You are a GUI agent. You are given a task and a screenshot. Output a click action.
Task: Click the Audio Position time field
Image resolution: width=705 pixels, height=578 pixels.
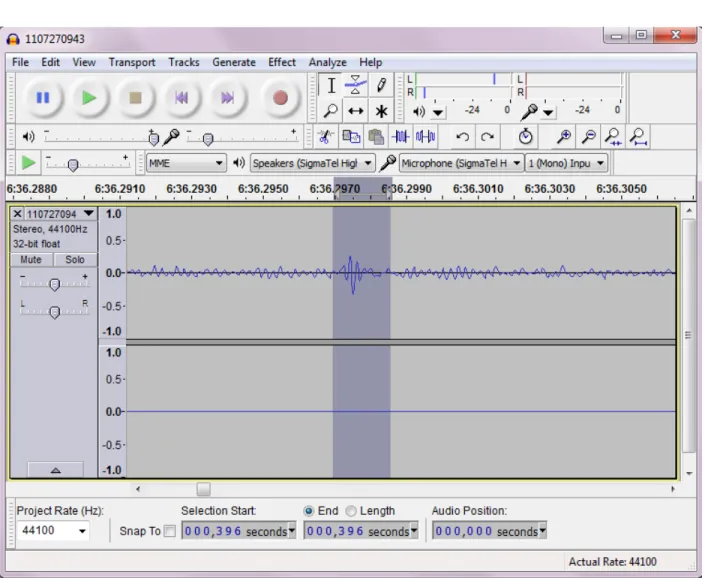pos(489,531)
